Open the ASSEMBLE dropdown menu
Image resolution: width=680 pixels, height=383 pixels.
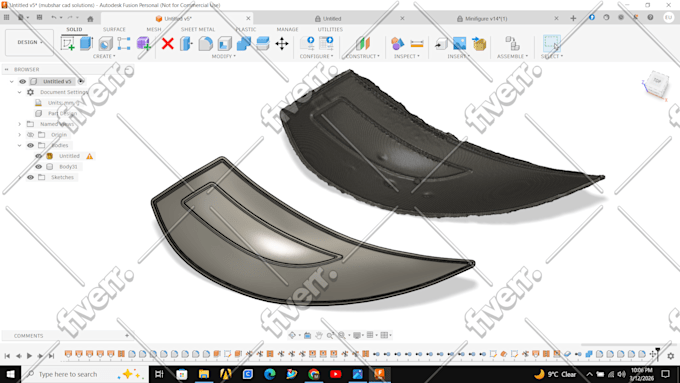[x=512, y=56]
